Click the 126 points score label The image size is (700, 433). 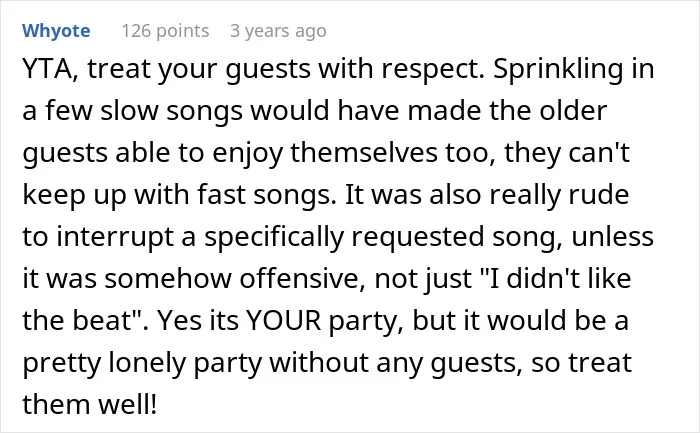165,31
